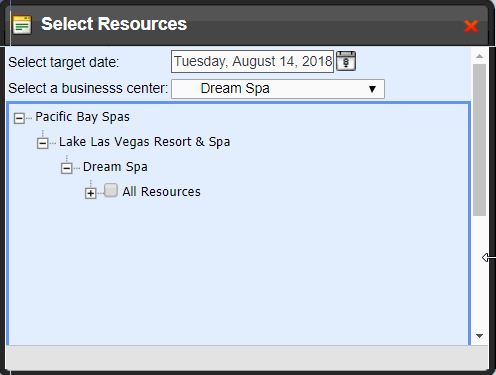Image resolution: width=496 pixels, height=375 pixels.
Task: Click the 'Select target date:' label
Action: 64,62
